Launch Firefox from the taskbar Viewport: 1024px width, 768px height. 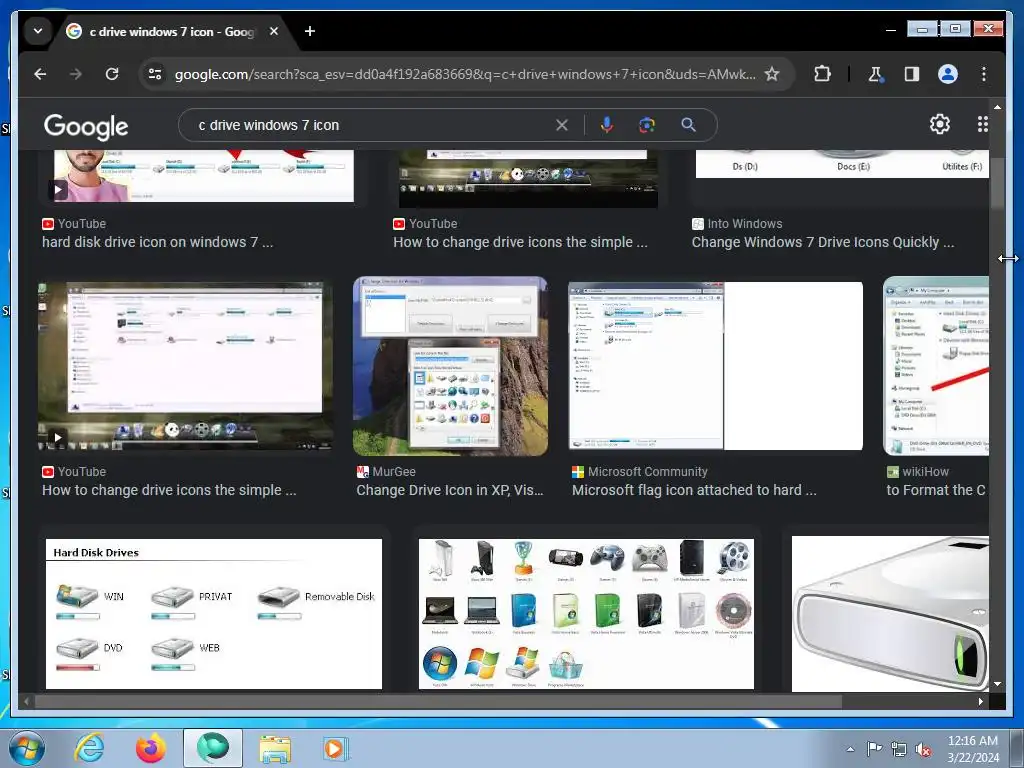point(151,748)
